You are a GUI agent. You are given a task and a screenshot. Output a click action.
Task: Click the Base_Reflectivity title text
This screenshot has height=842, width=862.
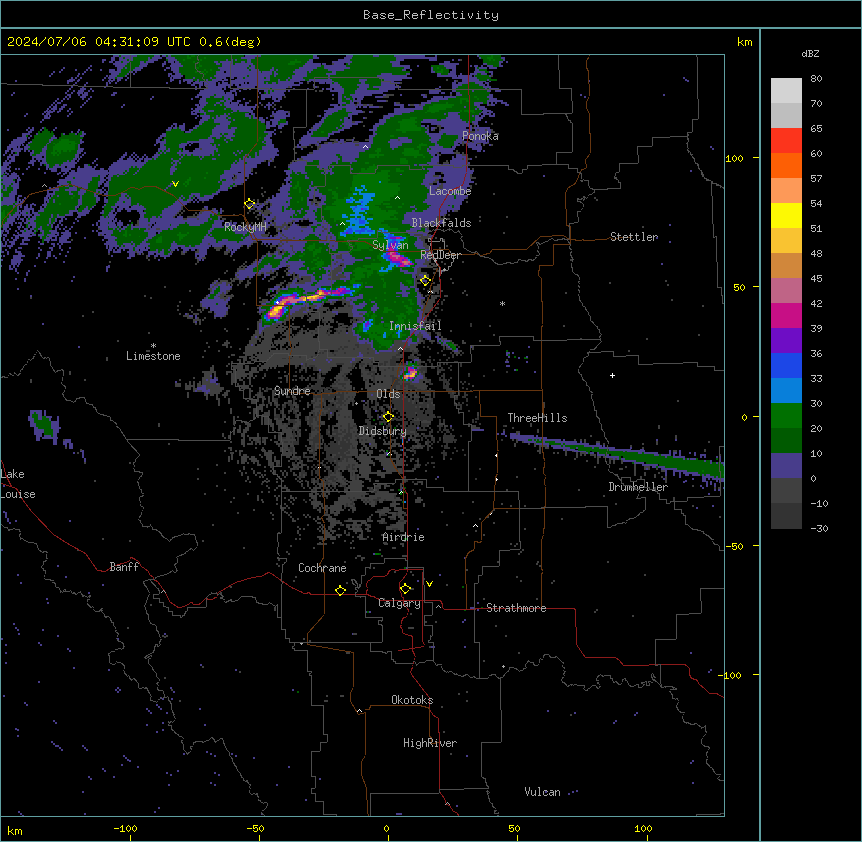click(430, 15)
